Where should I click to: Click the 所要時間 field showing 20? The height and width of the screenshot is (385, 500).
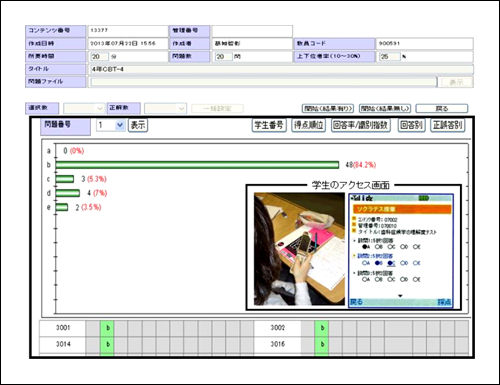[x=99, y=57]
